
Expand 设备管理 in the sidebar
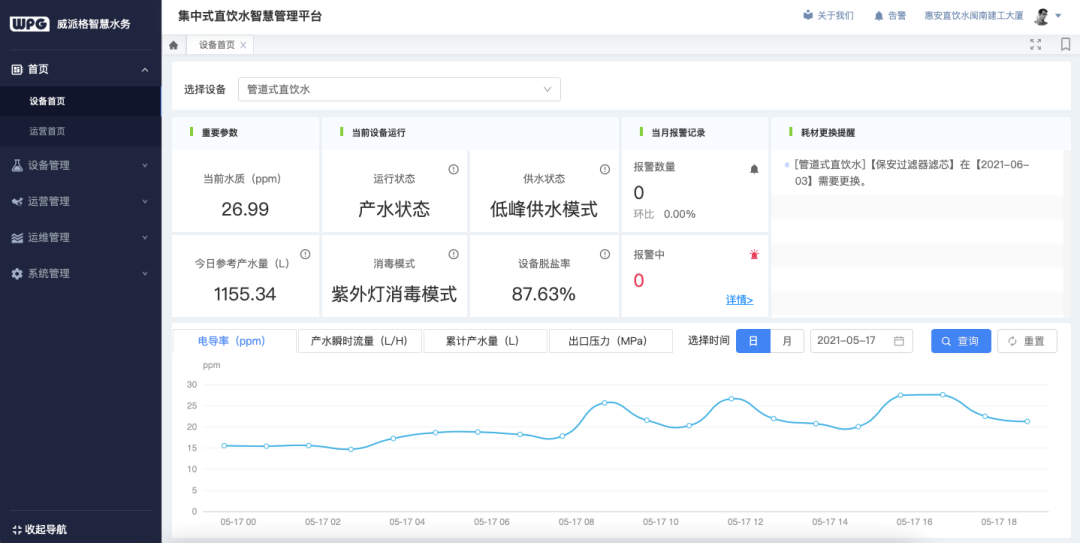pos(80,165)
